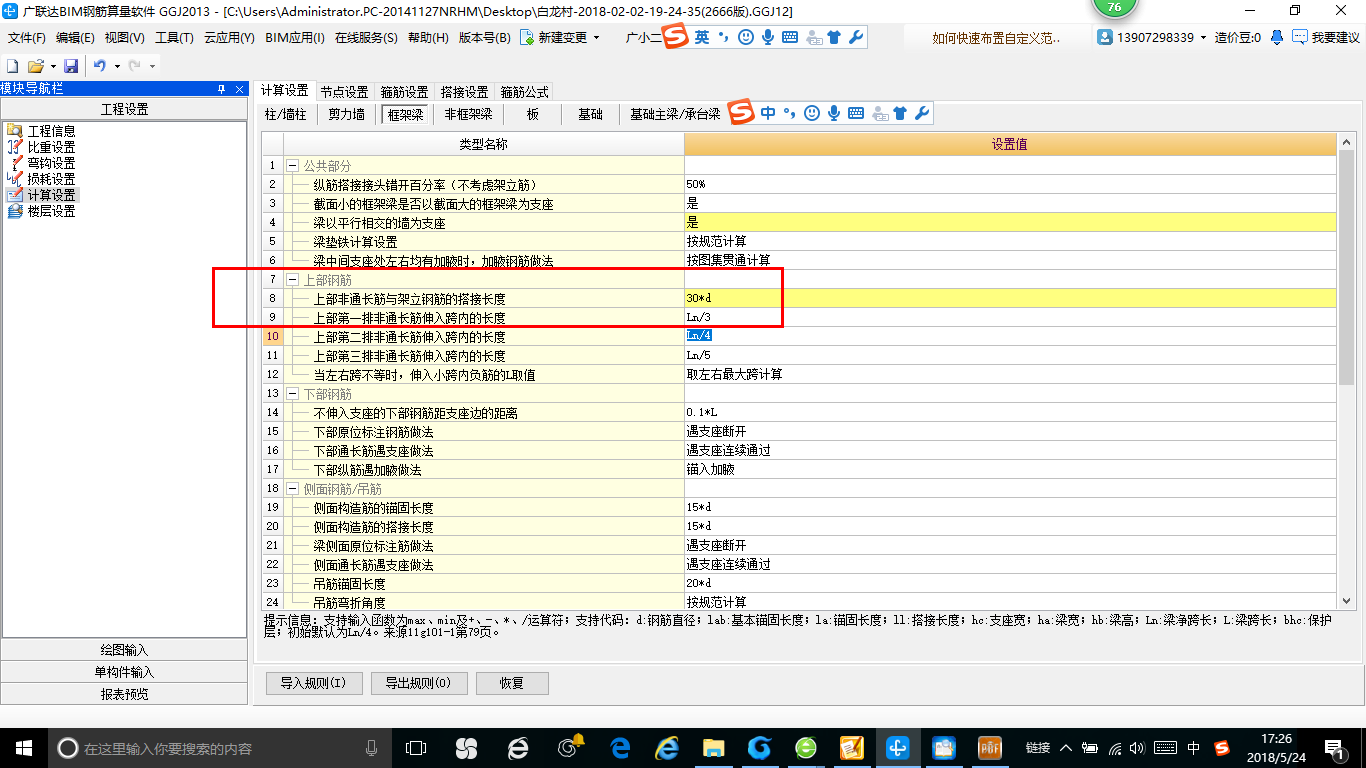Click the settings table vertical scrollbar
Screen dimensions: 1366x768
pos(1347,270)
